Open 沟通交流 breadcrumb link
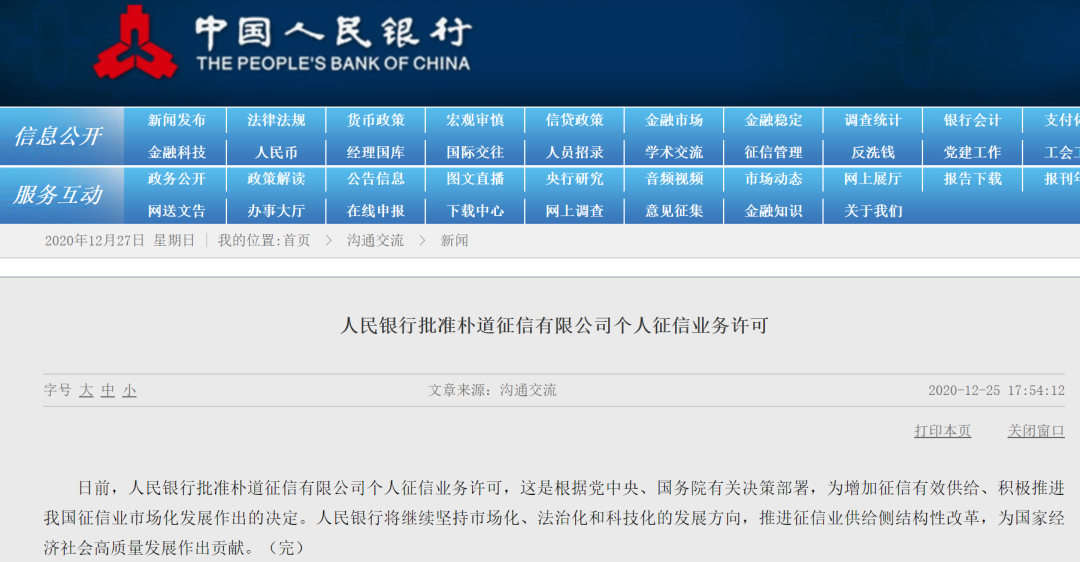 375,240
